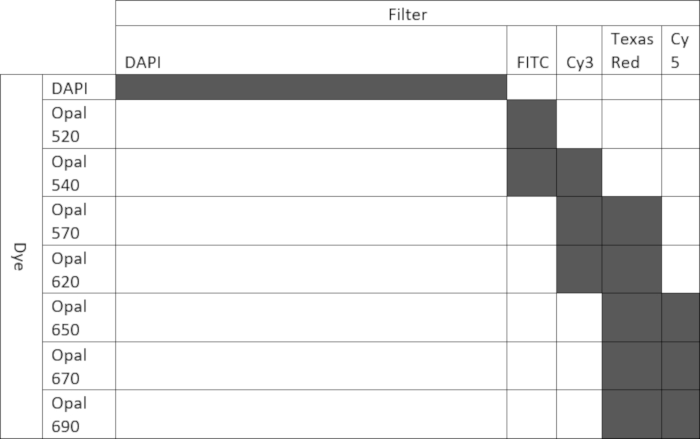Click the Opal 650 row label

coord(78,317)
